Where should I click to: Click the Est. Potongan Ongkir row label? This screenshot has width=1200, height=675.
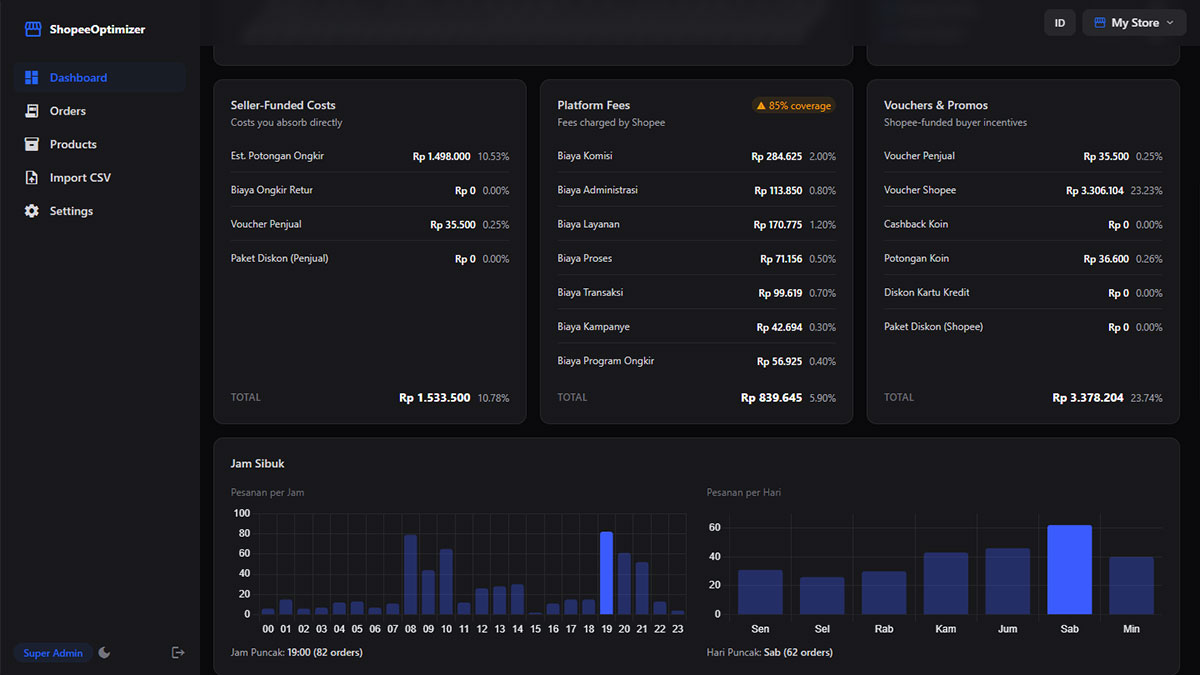click(277, 156)
